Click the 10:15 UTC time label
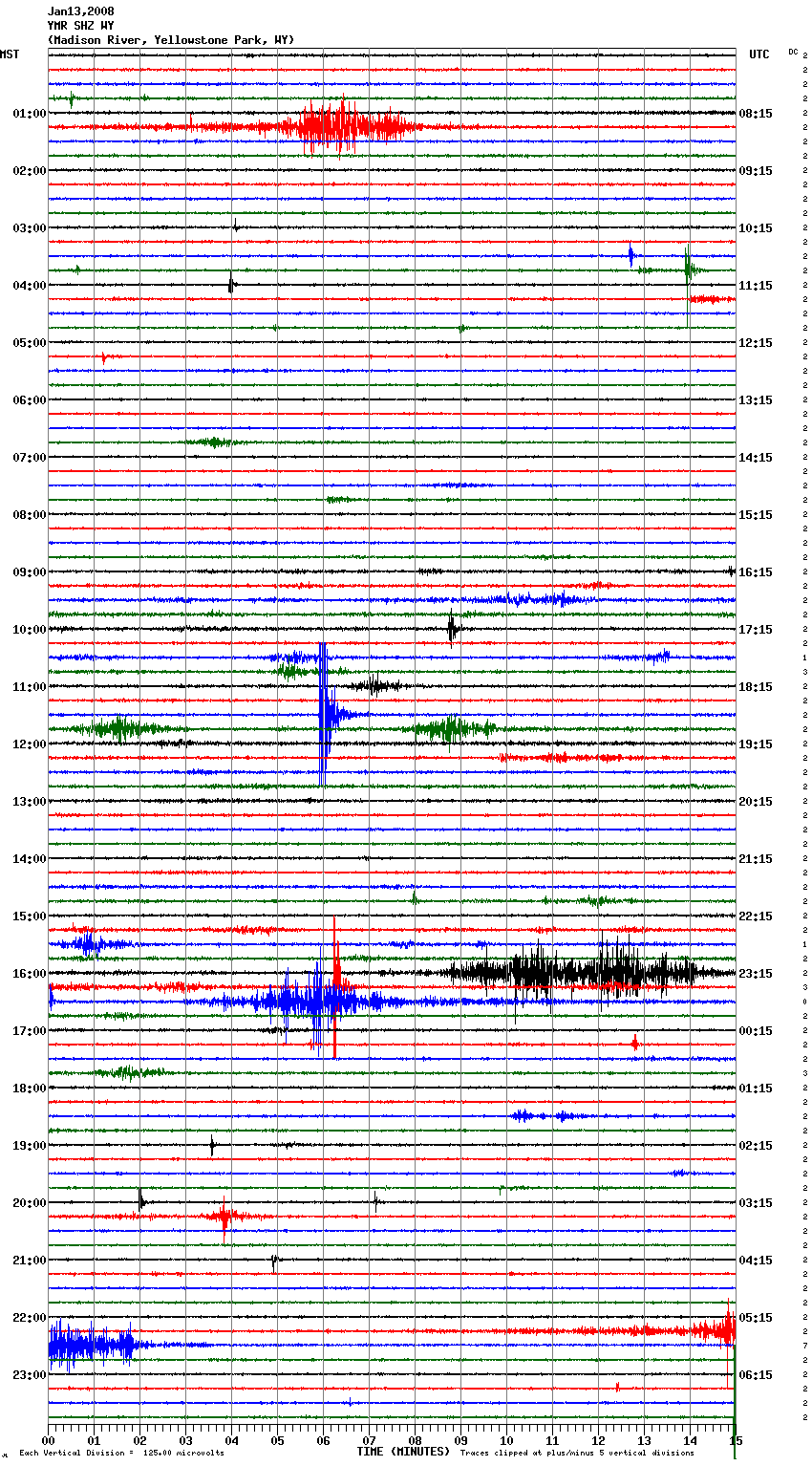 tap(756, 228)
